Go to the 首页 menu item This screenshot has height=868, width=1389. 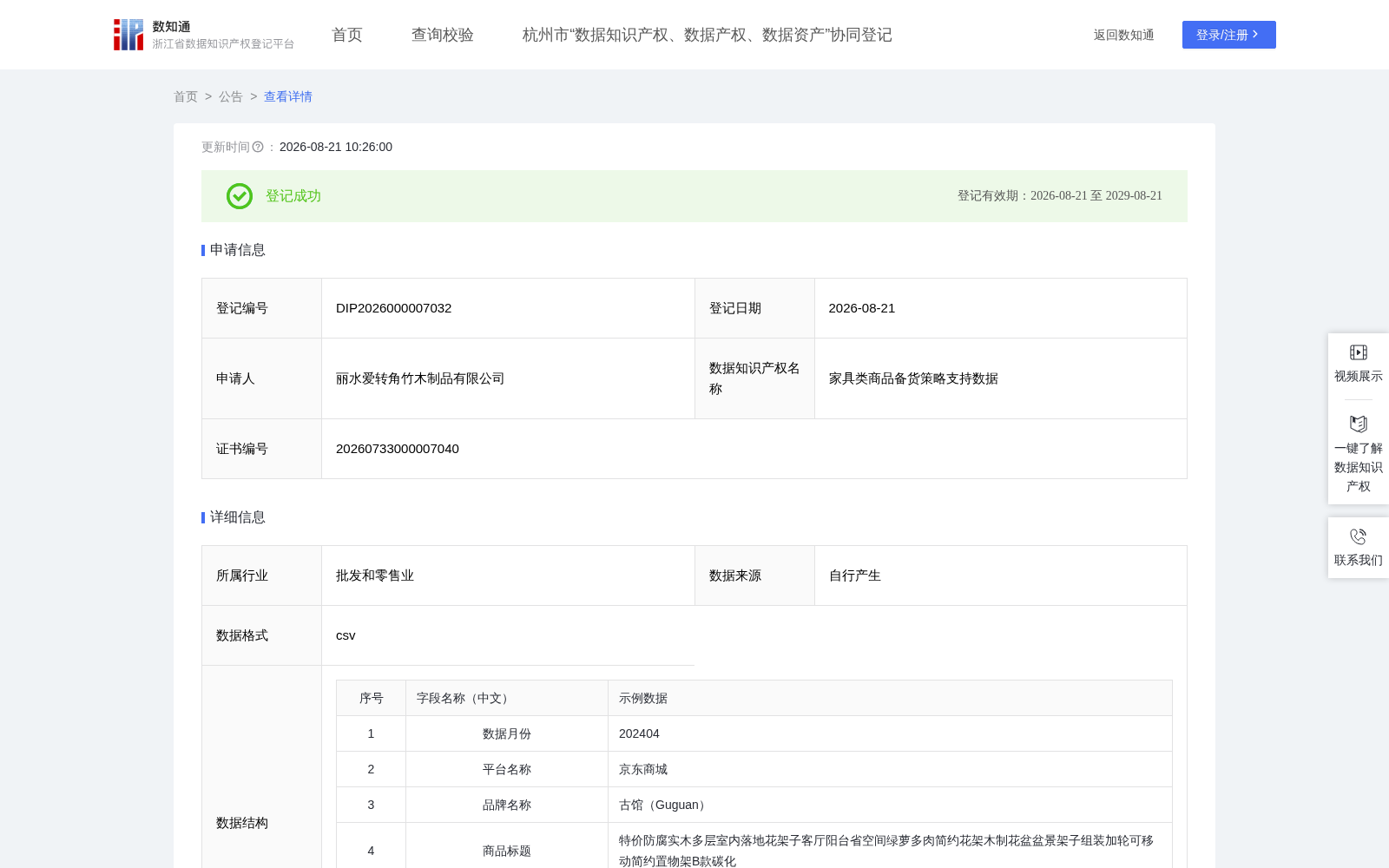click(347, 35)
